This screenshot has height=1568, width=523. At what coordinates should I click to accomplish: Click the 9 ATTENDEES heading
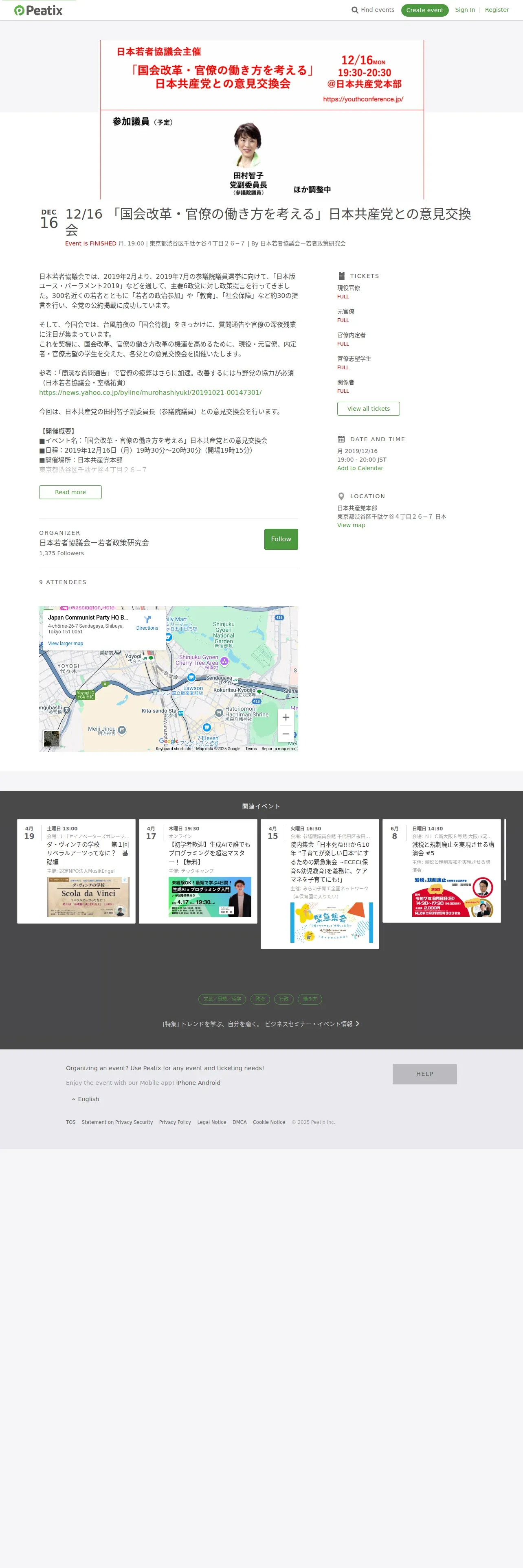tap(63, 583)
